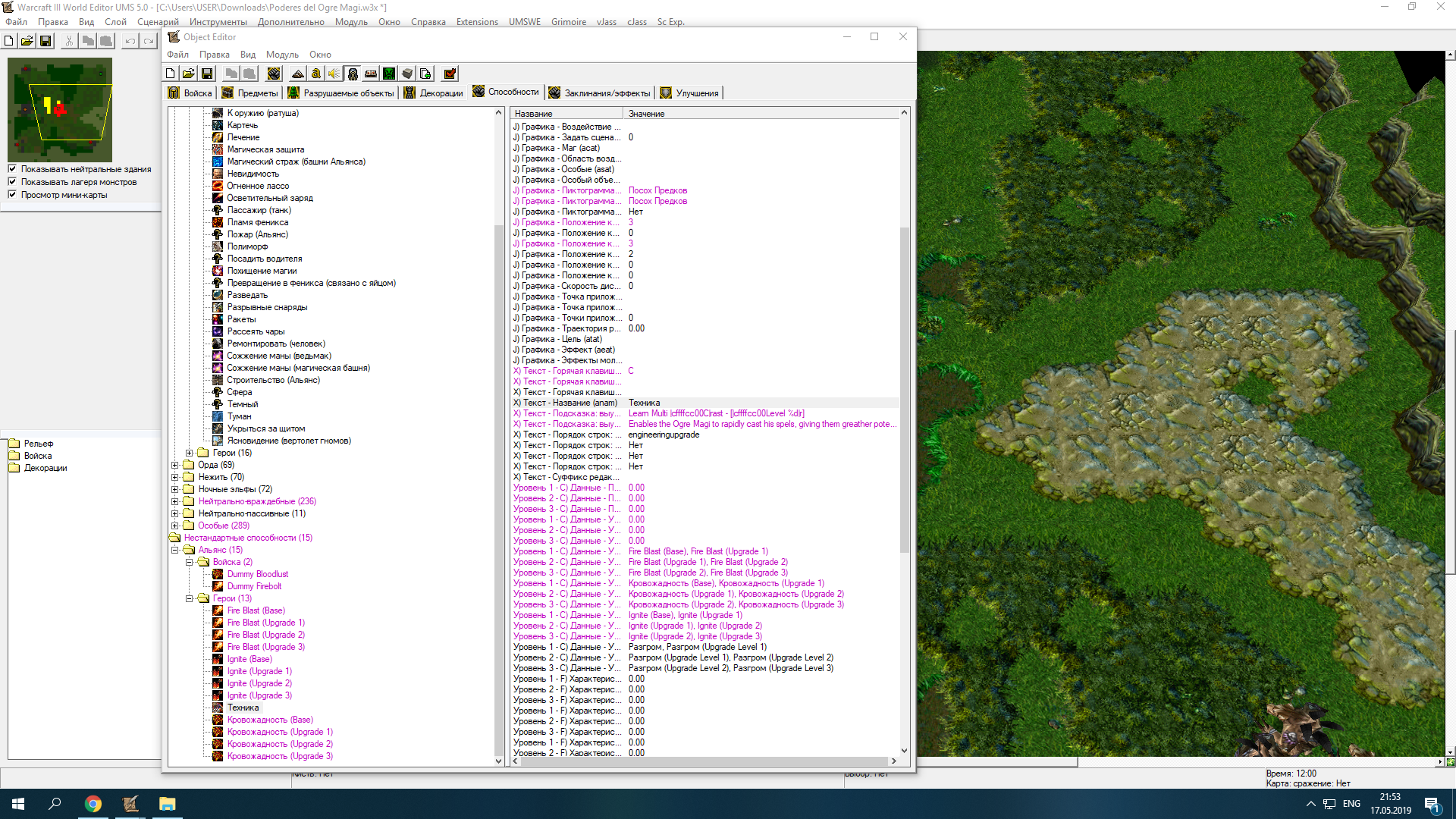Expand Нейтрально-враждебные (236) folder
This screenshot has height=819, width=1456.
[175, 501]
